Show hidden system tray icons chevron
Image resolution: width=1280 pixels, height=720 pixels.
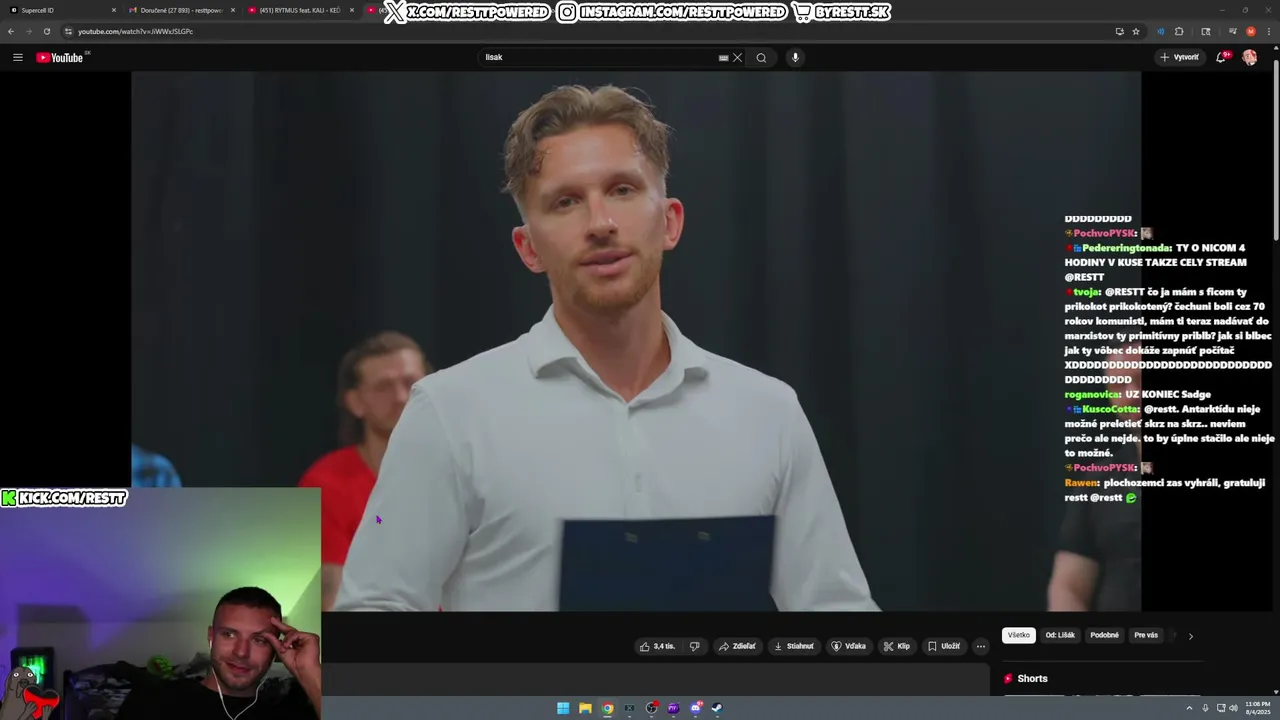click(x=1189, y=708)
